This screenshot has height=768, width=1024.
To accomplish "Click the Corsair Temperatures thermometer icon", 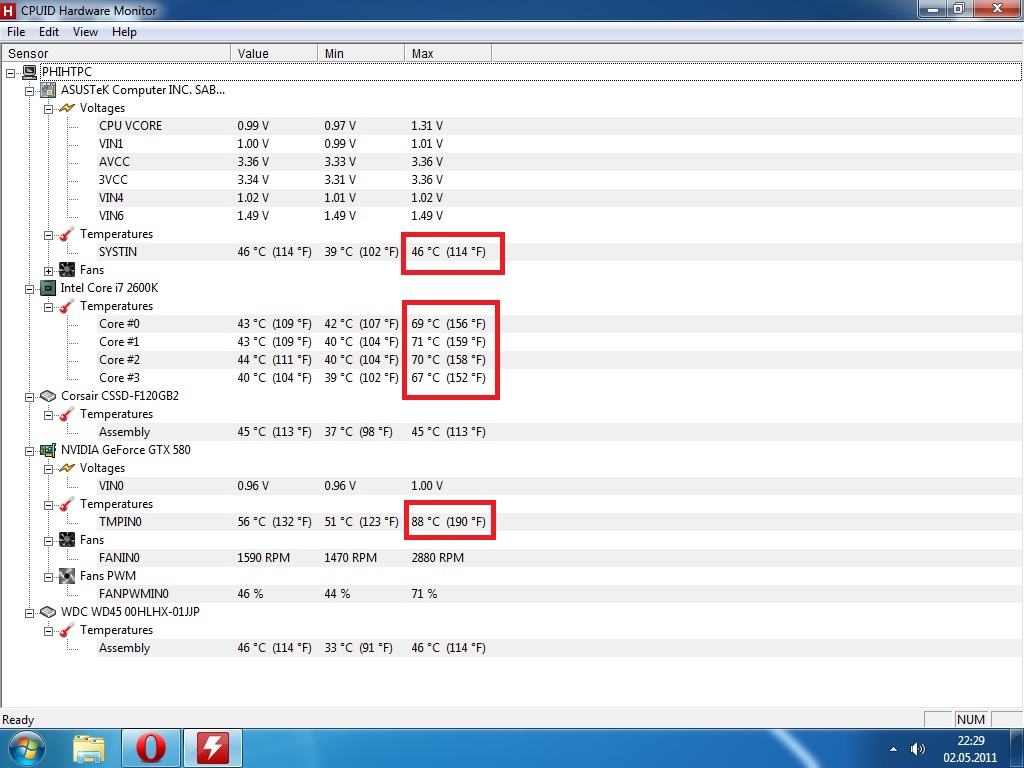I will coord(67,414).
